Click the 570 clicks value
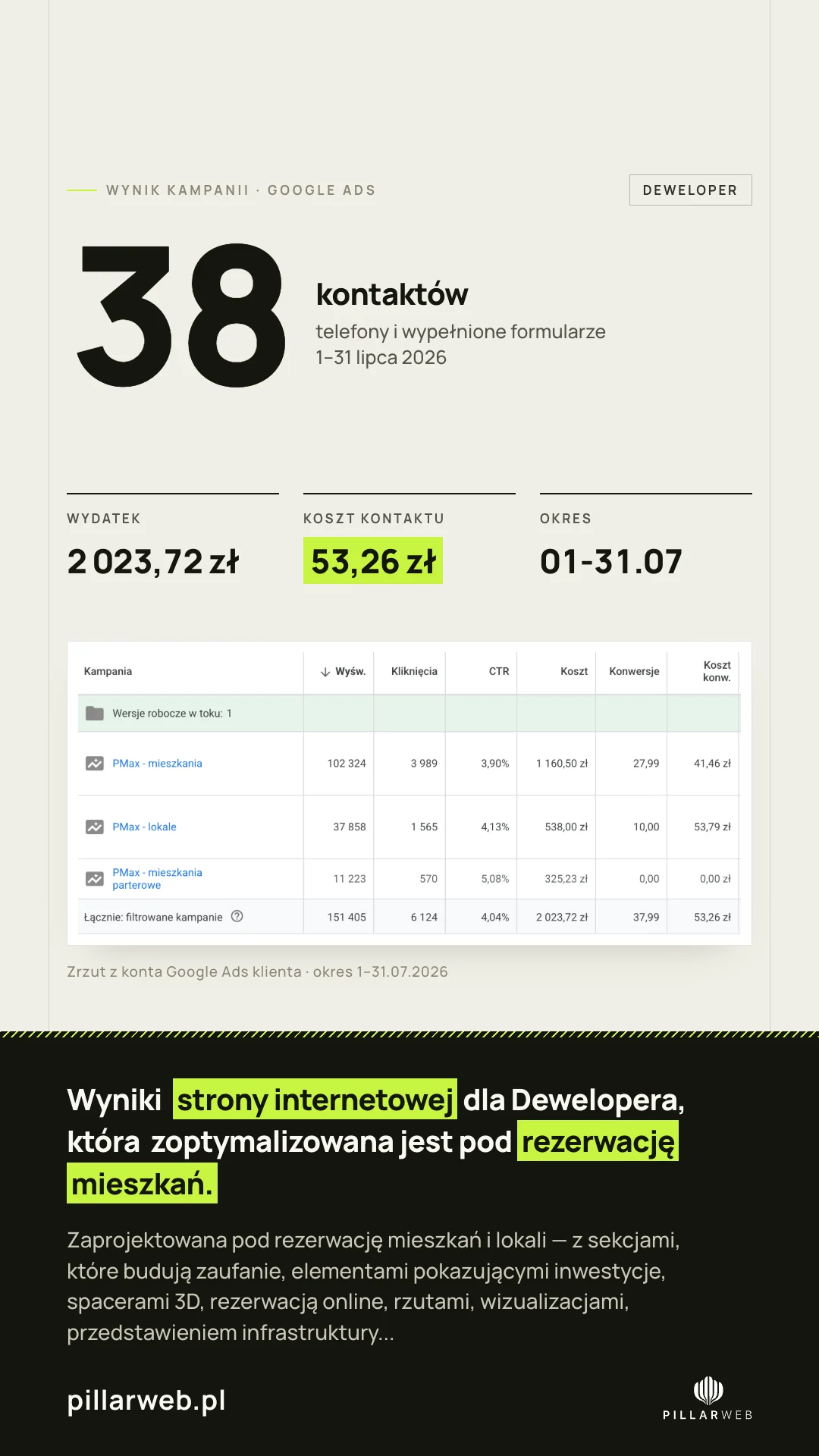 [428, 879]
